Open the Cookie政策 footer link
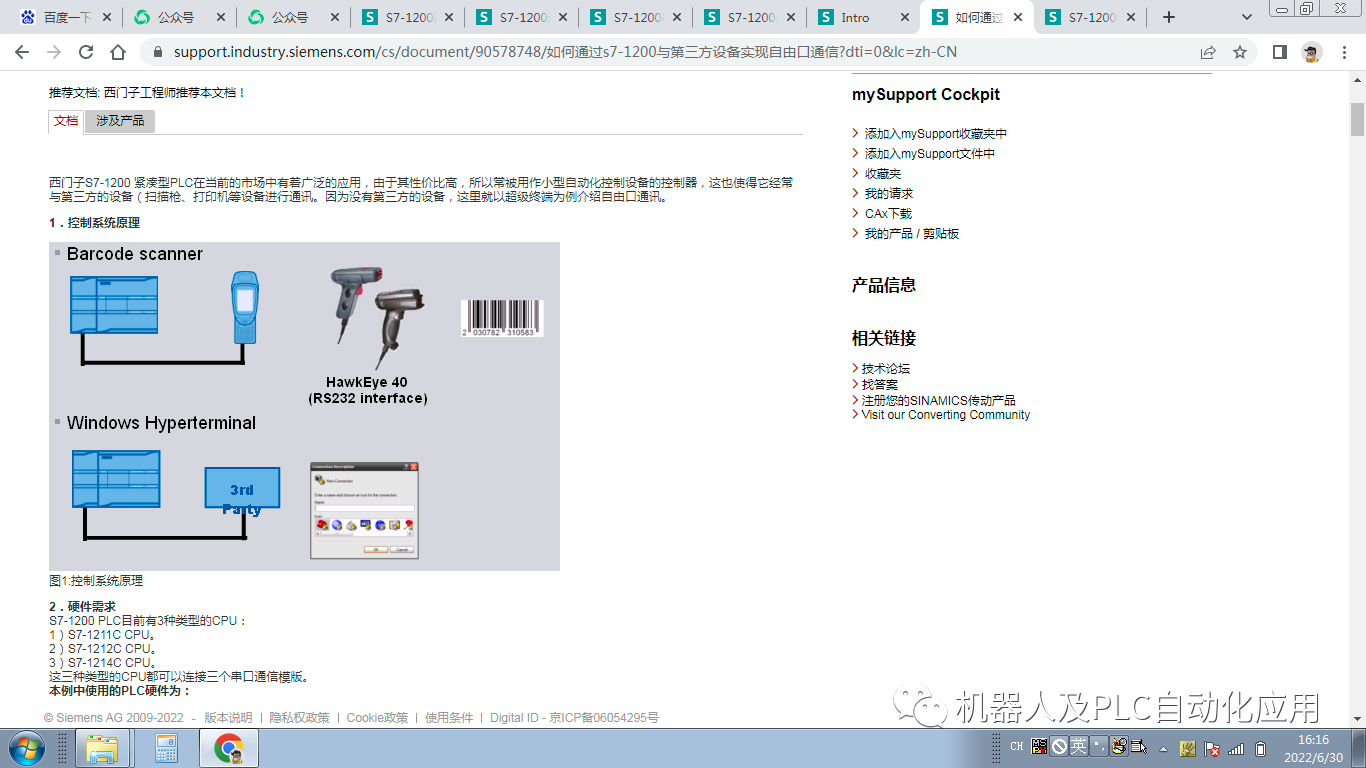 [x=377, y=718]
